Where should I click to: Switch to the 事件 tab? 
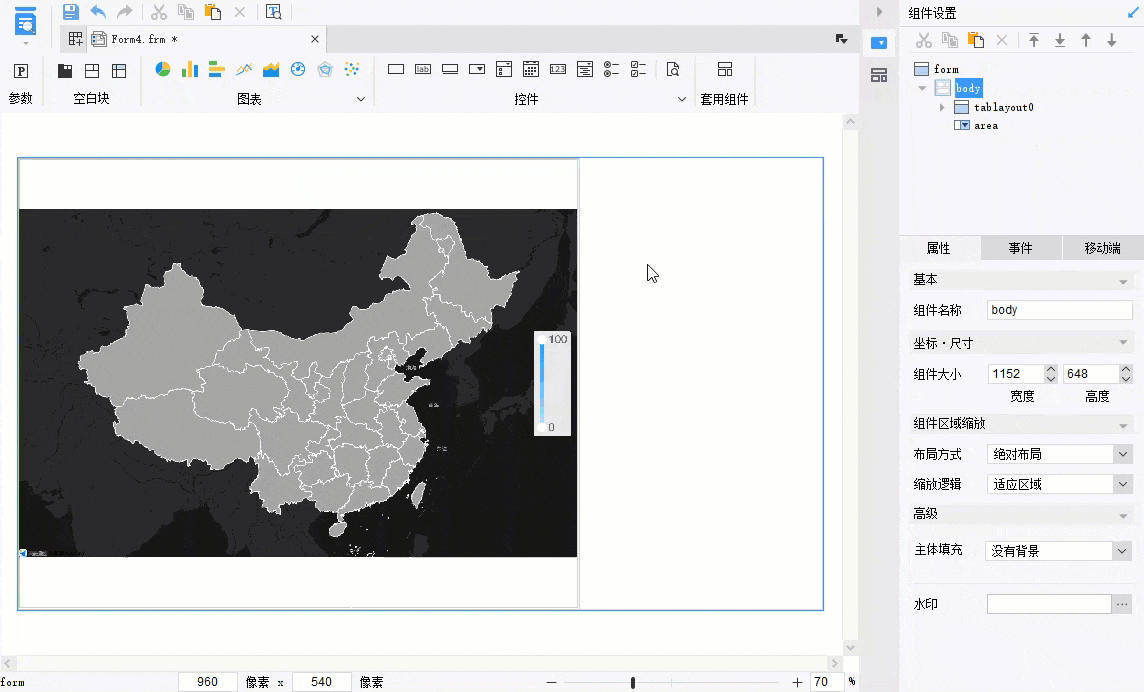[x=1020, y=248]
